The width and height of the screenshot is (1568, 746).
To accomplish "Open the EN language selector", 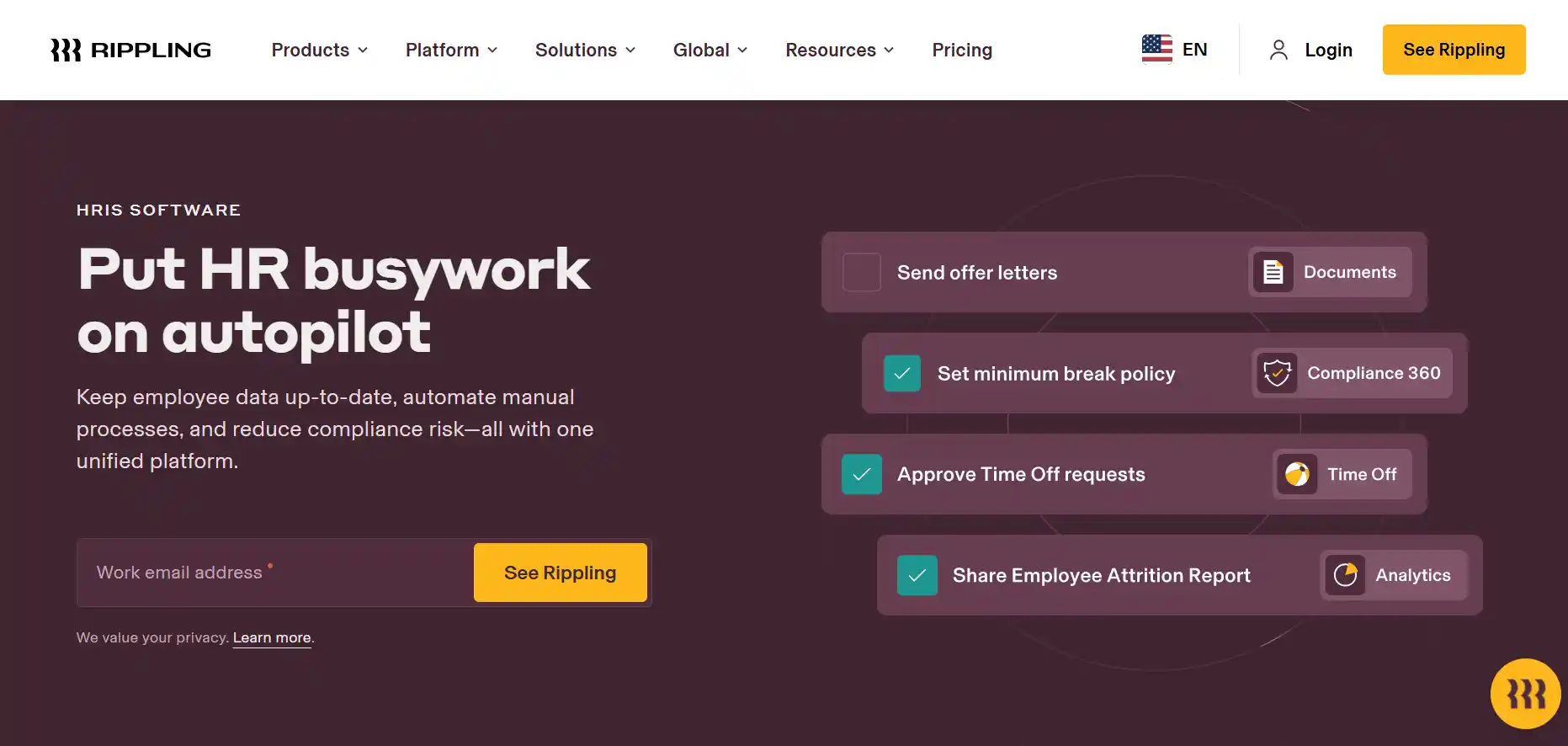I will (1174, 49).
